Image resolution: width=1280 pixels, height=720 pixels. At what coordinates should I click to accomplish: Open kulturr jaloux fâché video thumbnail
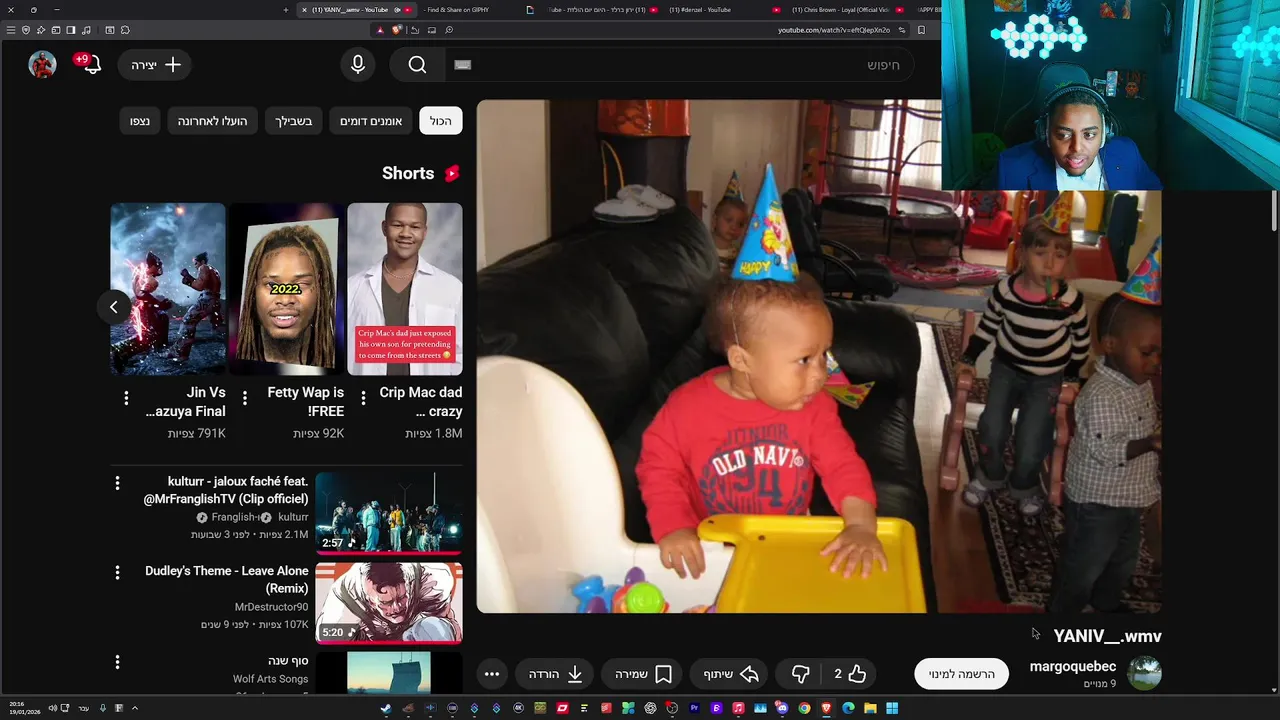pyautogui.click(x=389, y=513)
